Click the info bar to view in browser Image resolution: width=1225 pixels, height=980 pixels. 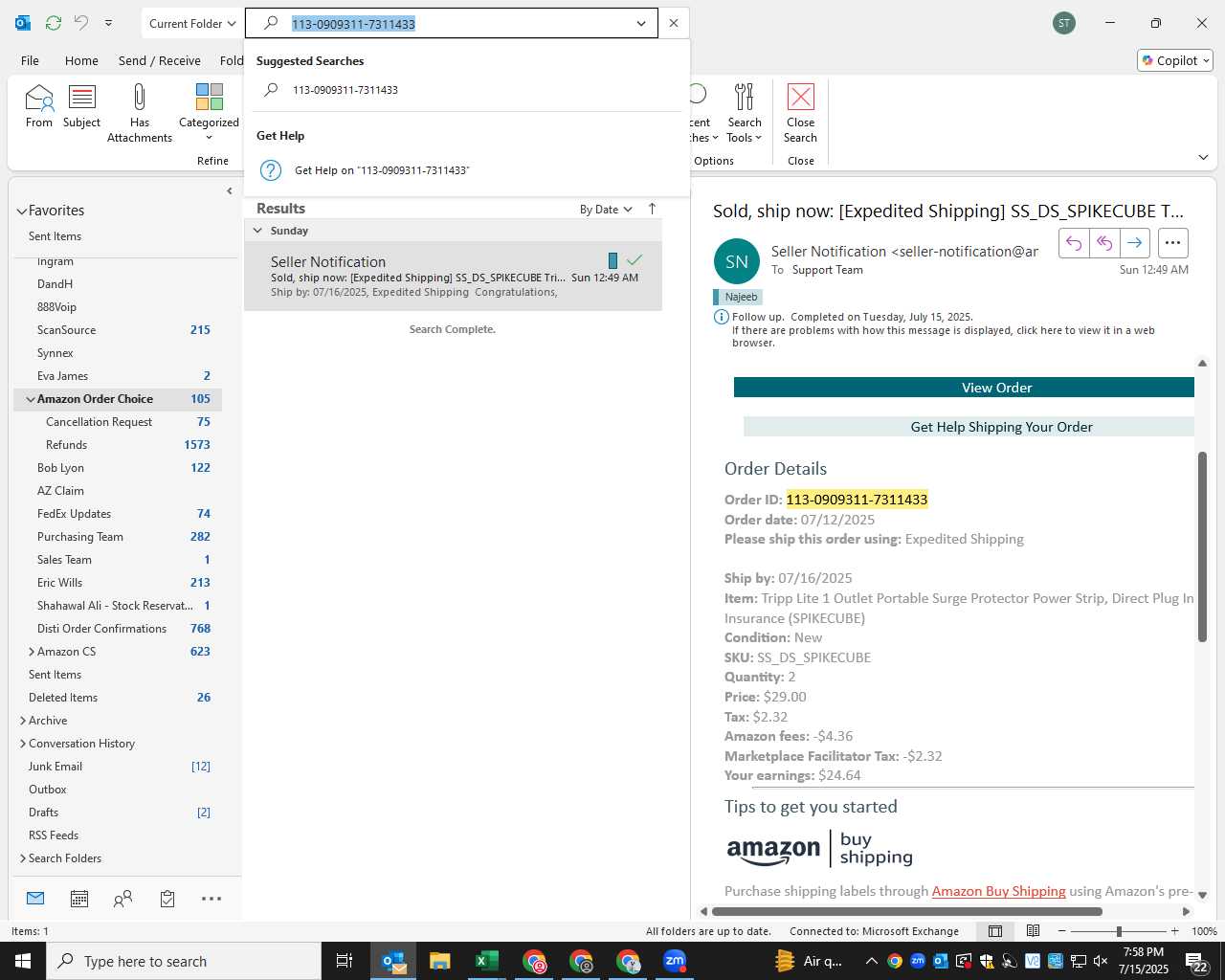coord(944,336)
